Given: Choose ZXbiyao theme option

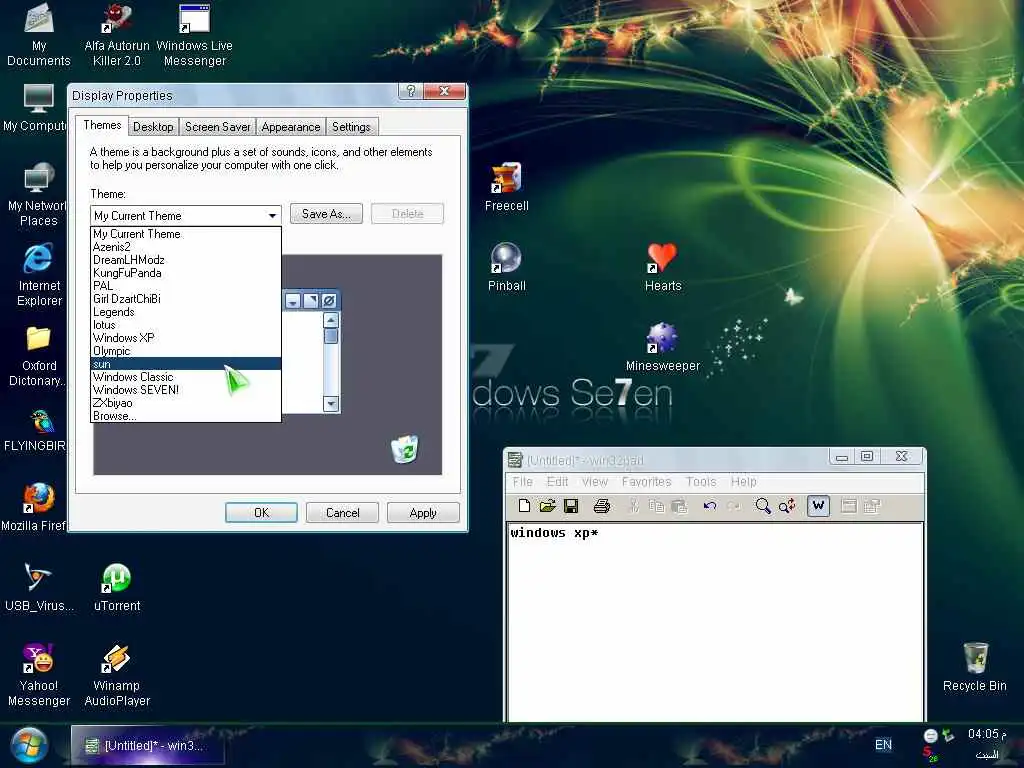Looking at the screenshot, I should pyautogui.click(x=185, y=403).
